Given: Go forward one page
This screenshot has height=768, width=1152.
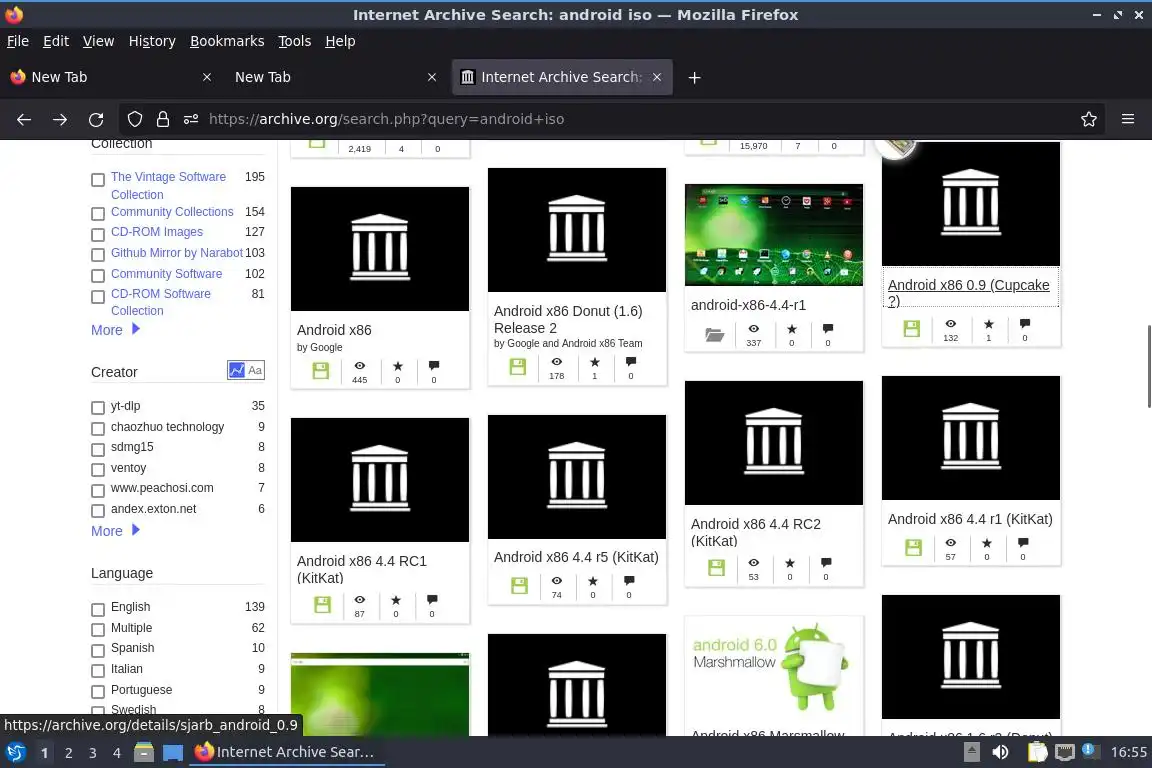Looking at the screenshot, I should (60, 119).
